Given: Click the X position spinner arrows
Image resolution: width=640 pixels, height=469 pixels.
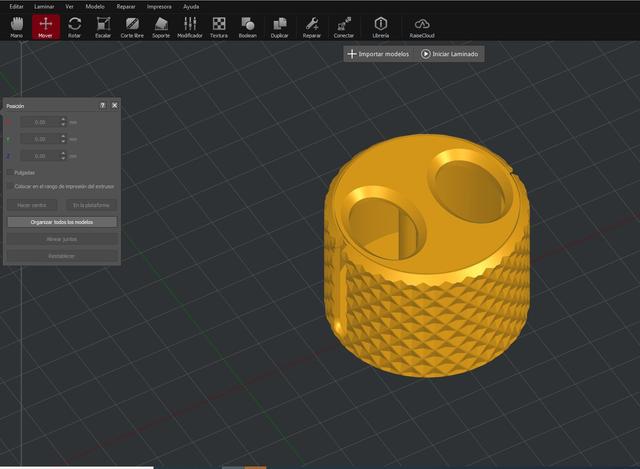Looking at the screenshot, I should [63, 122].
